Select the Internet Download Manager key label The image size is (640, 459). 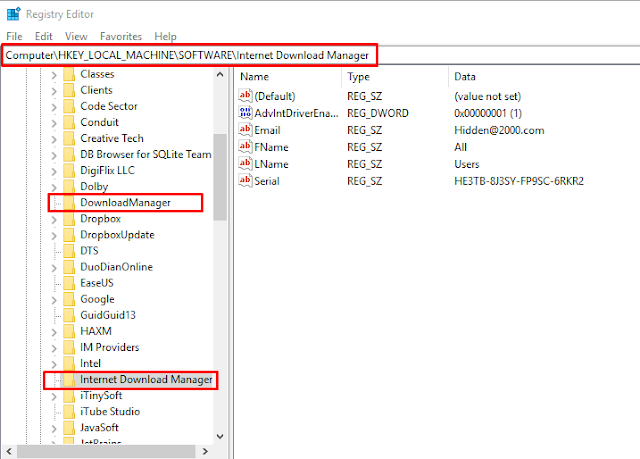[x=146, y=379]
